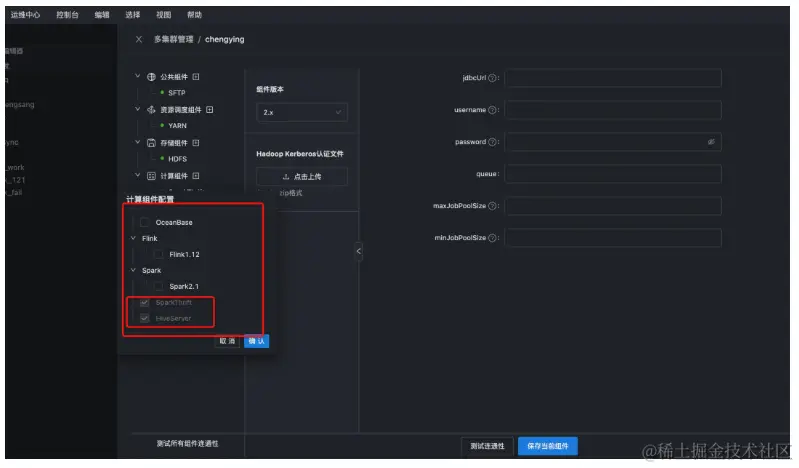Add a component under 计算组件 plus icon
799x468 pixels.
196,176
